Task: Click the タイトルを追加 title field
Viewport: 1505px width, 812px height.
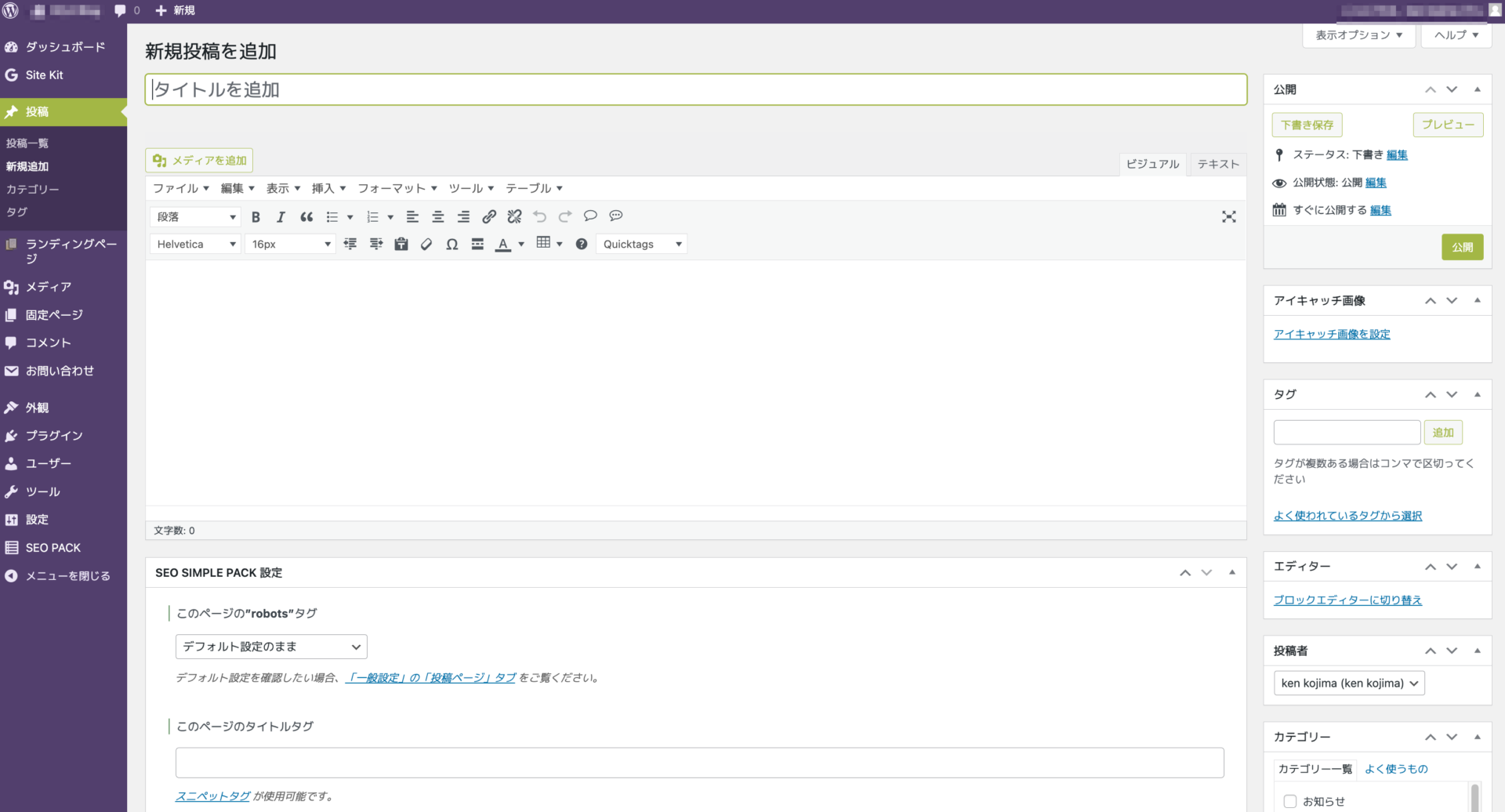Action: click(696, 90)
